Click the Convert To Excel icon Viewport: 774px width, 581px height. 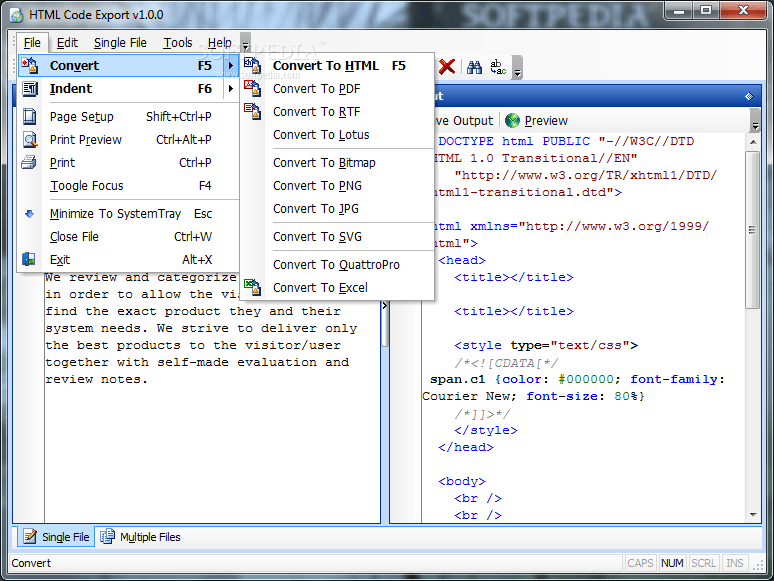(x=252, y=287)
